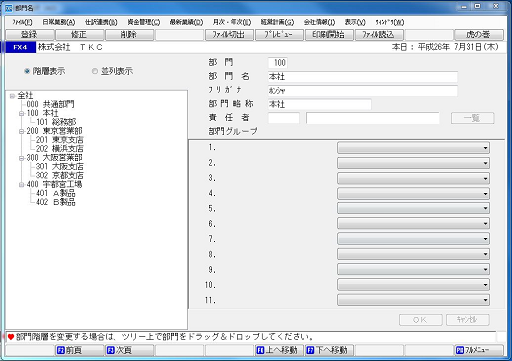Collapse the 400 宇都宮工場 tree node
Screen dimensions: 512x361
point(21,184)
